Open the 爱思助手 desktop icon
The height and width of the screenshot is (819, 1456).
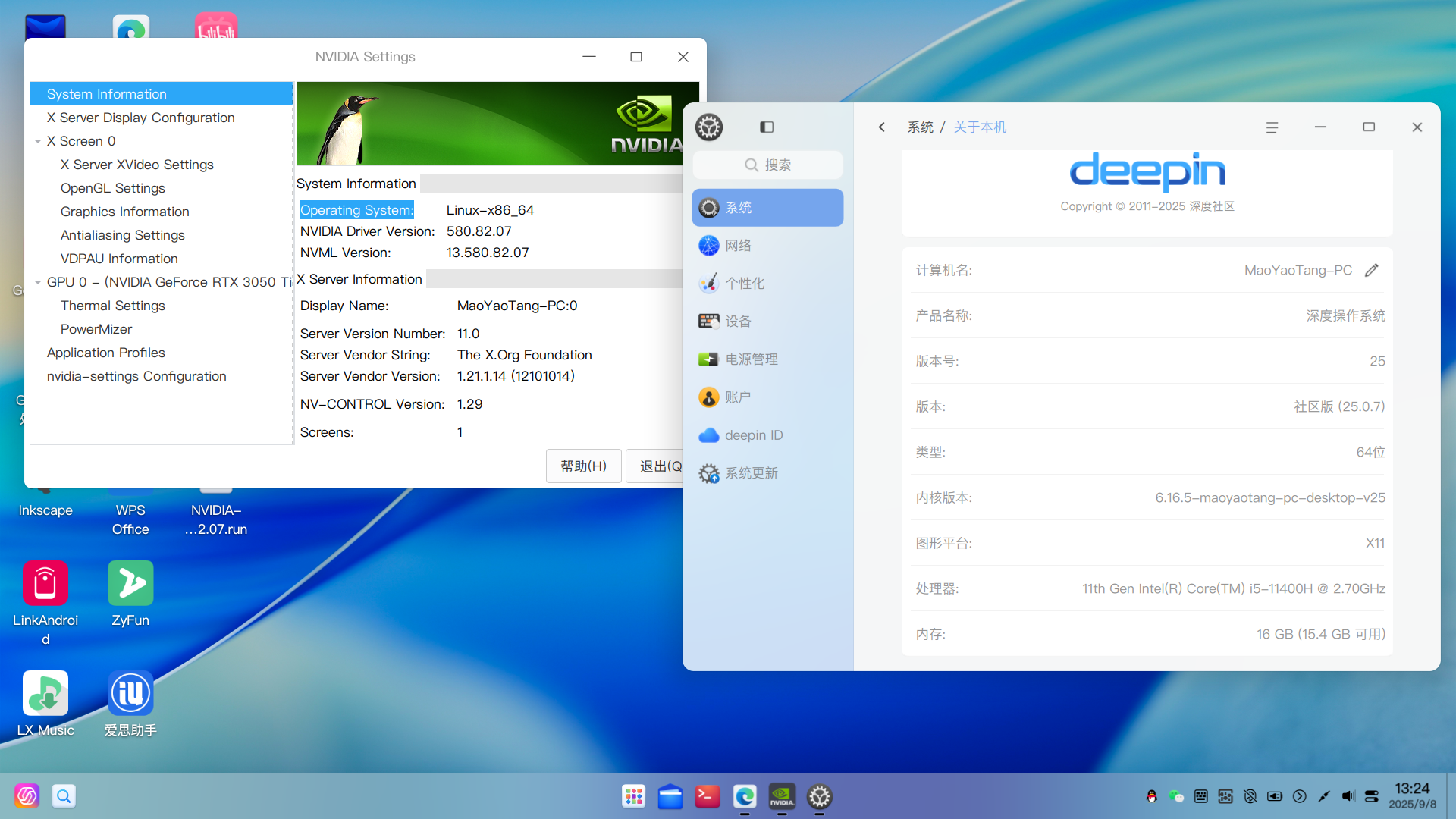click(130, 704)
